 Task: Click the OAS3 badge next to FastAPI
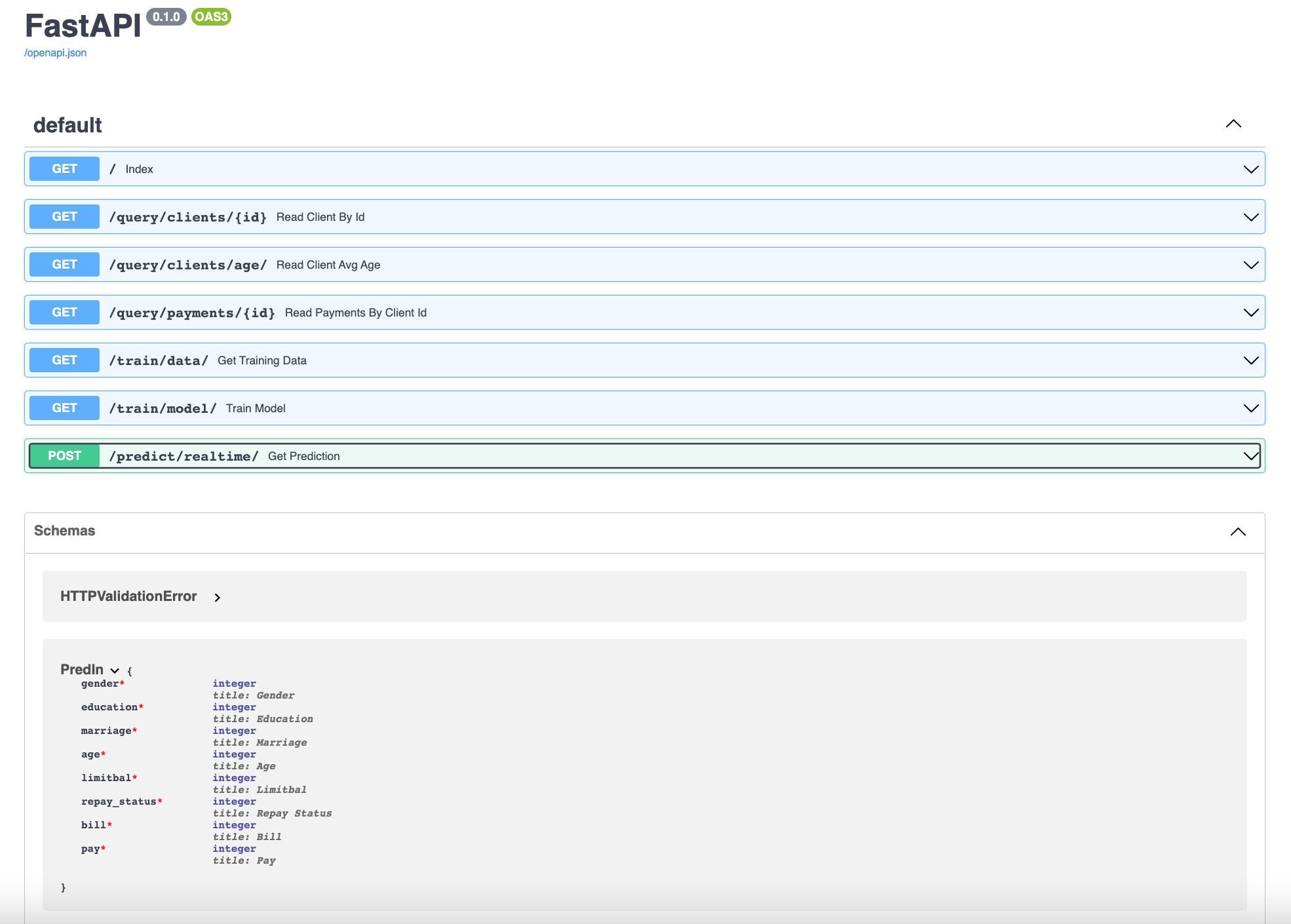pos(210,17)
